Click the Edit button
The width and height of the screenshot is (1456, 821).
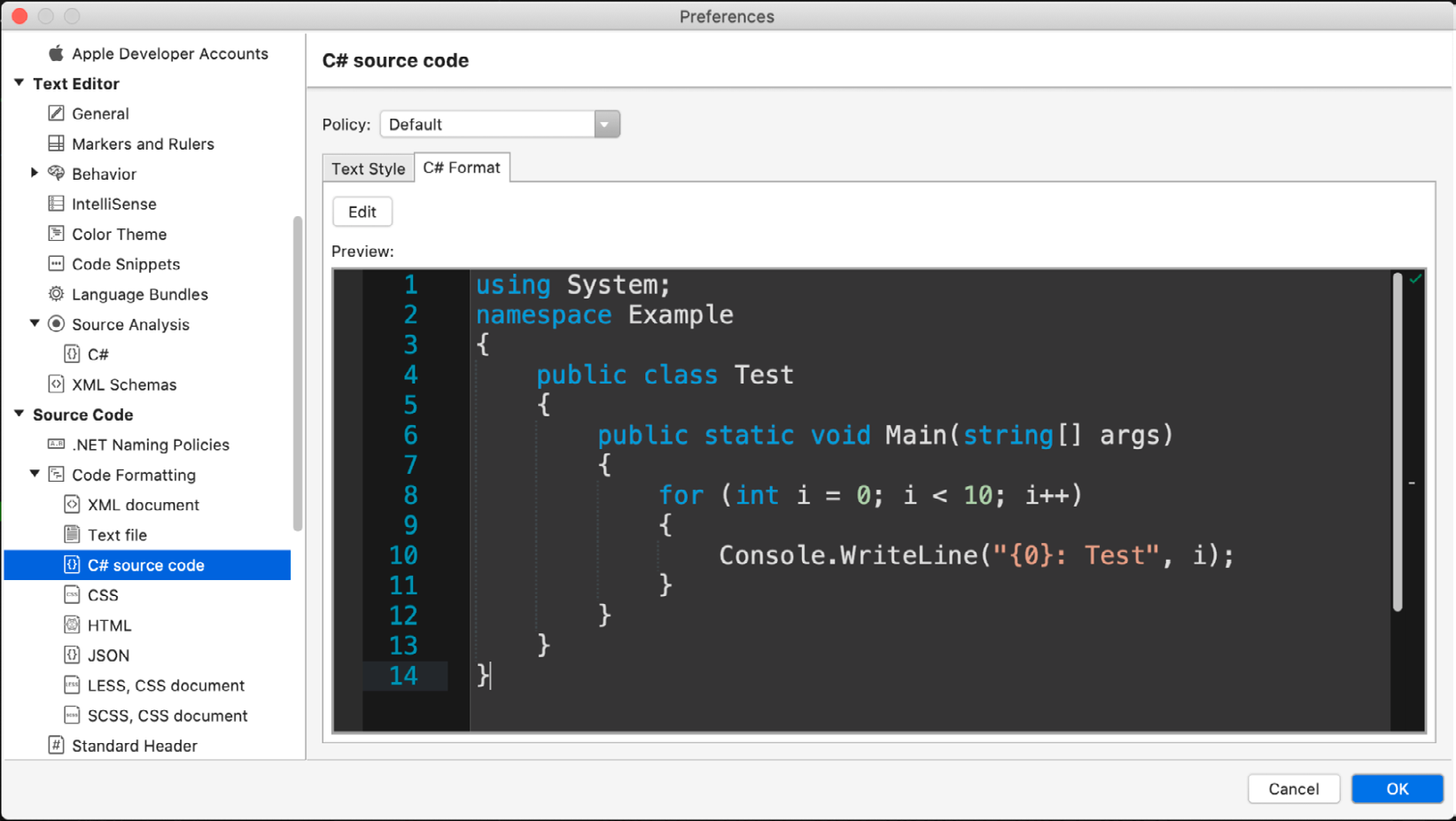click(x=362, y=212)
